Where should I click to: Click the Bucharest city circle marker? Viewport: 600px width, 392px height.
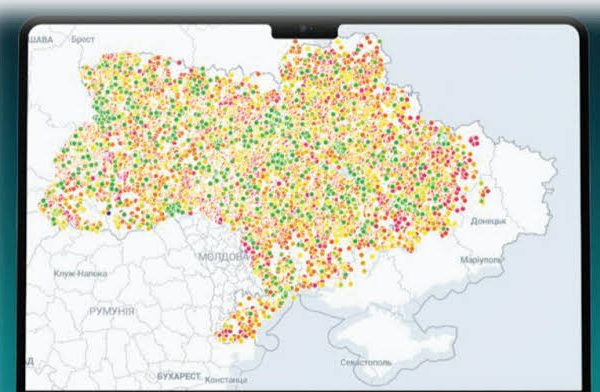(151, 376)
